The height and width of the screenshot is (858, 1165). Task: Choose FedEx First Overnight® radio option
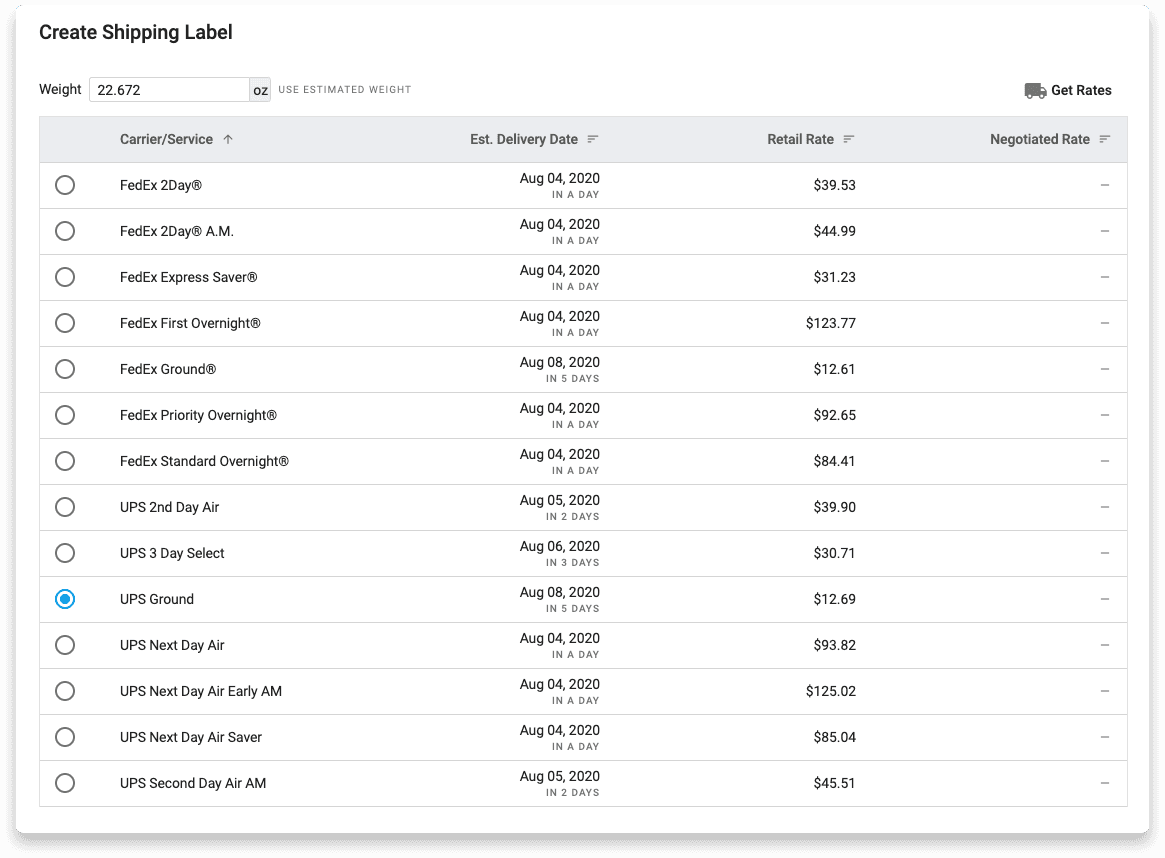point(65,323)
